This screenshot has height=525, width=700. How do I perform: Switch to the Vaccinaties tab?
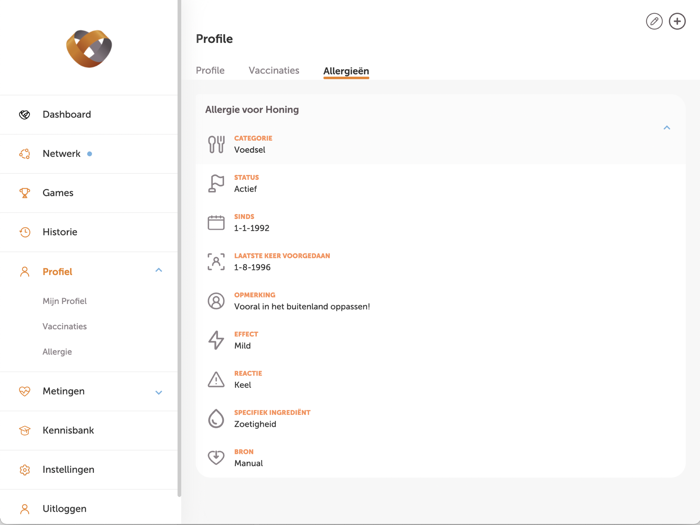click(274, 71)
